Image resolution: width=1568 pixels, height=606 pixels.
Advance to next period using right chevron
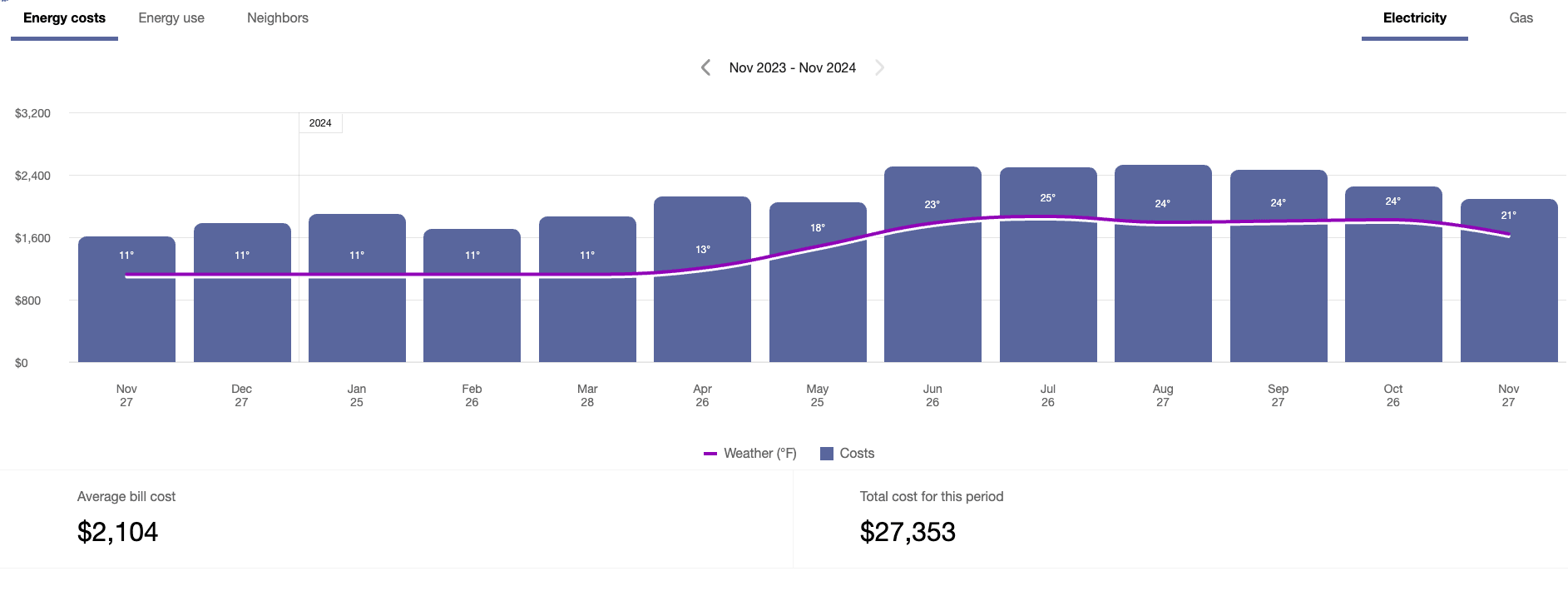pos(879,67)
